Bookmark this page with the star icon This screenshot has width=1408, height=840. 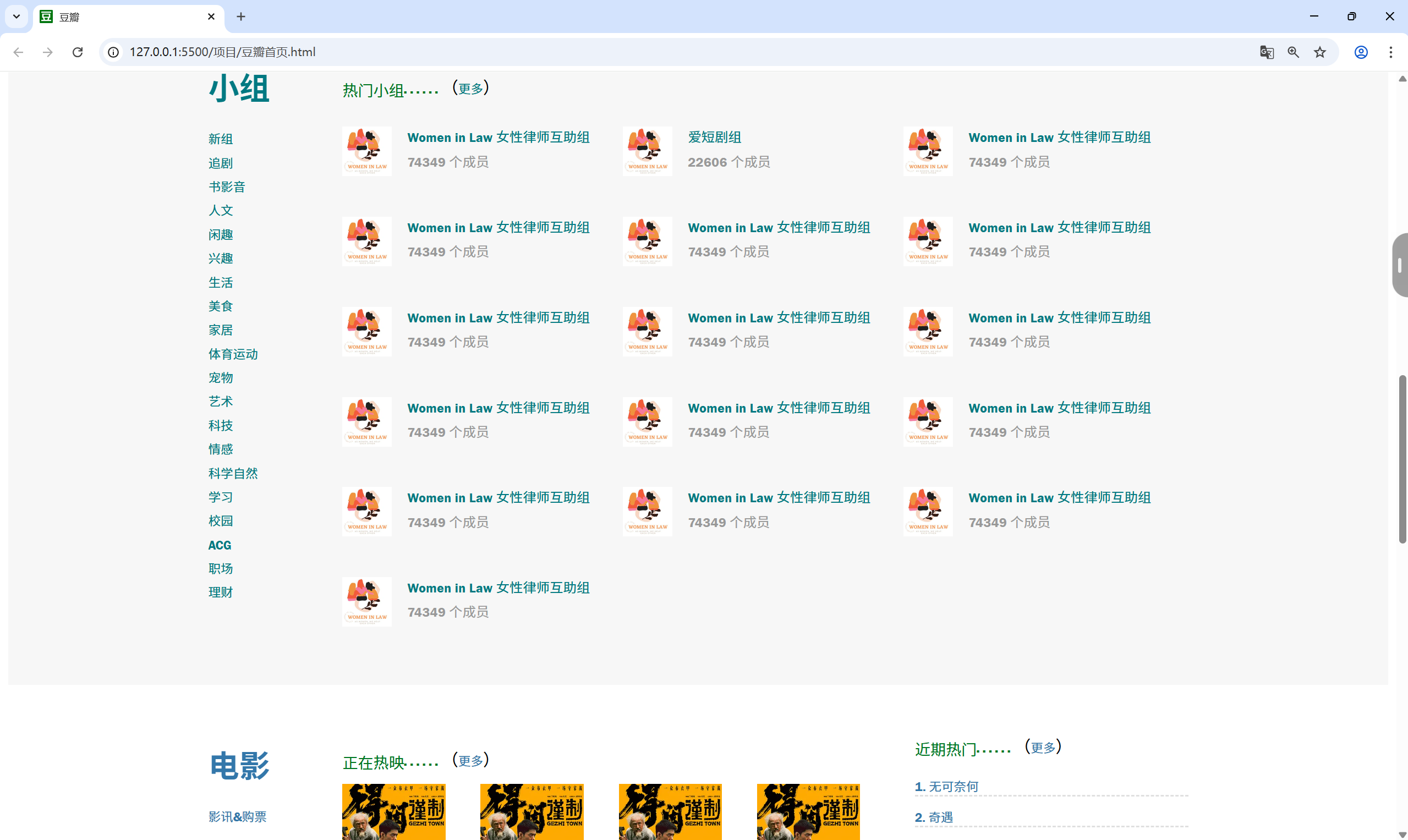coord(1319,52)
